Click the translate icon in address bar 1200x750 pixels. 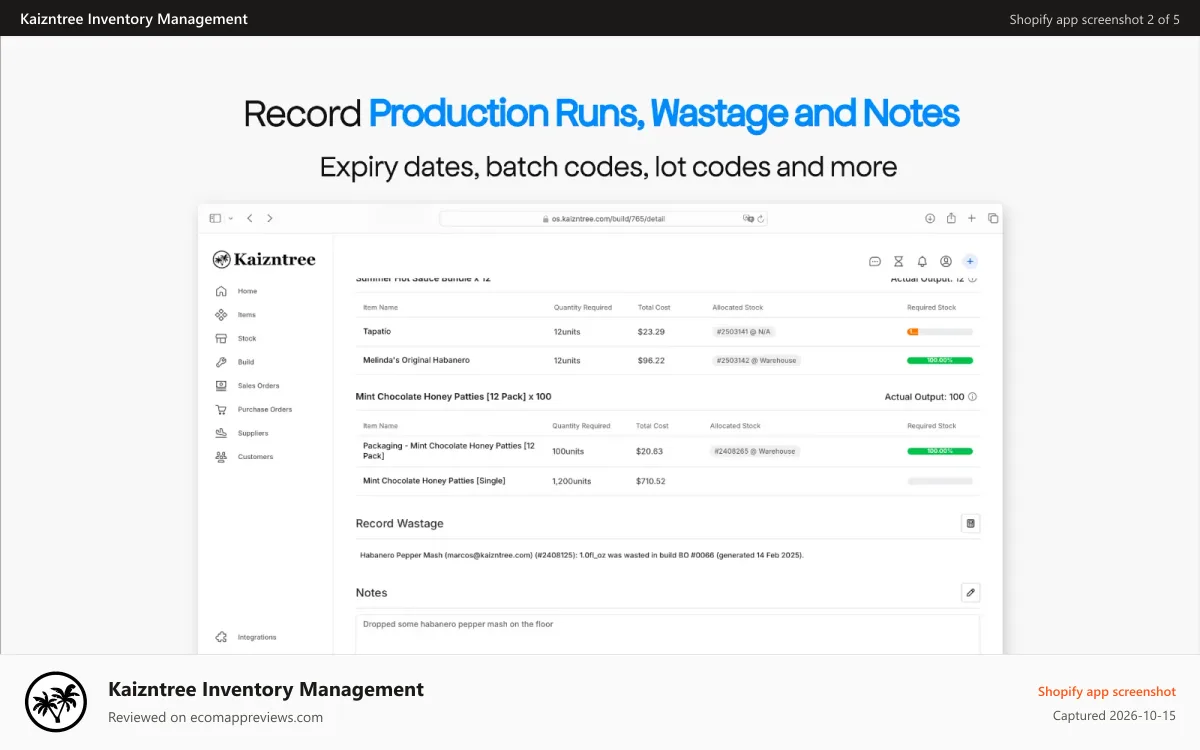point(748,218)
